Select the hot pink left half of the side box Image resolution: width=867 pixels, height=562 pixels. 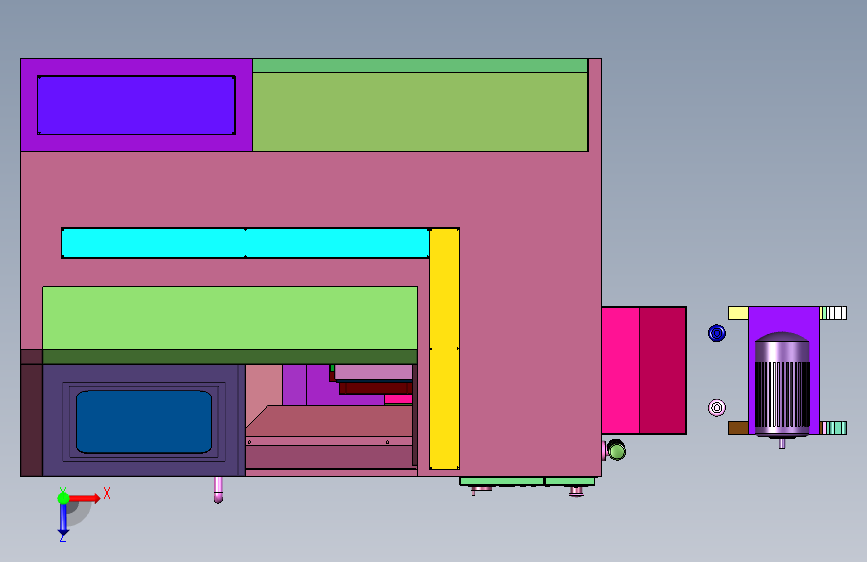620,371
